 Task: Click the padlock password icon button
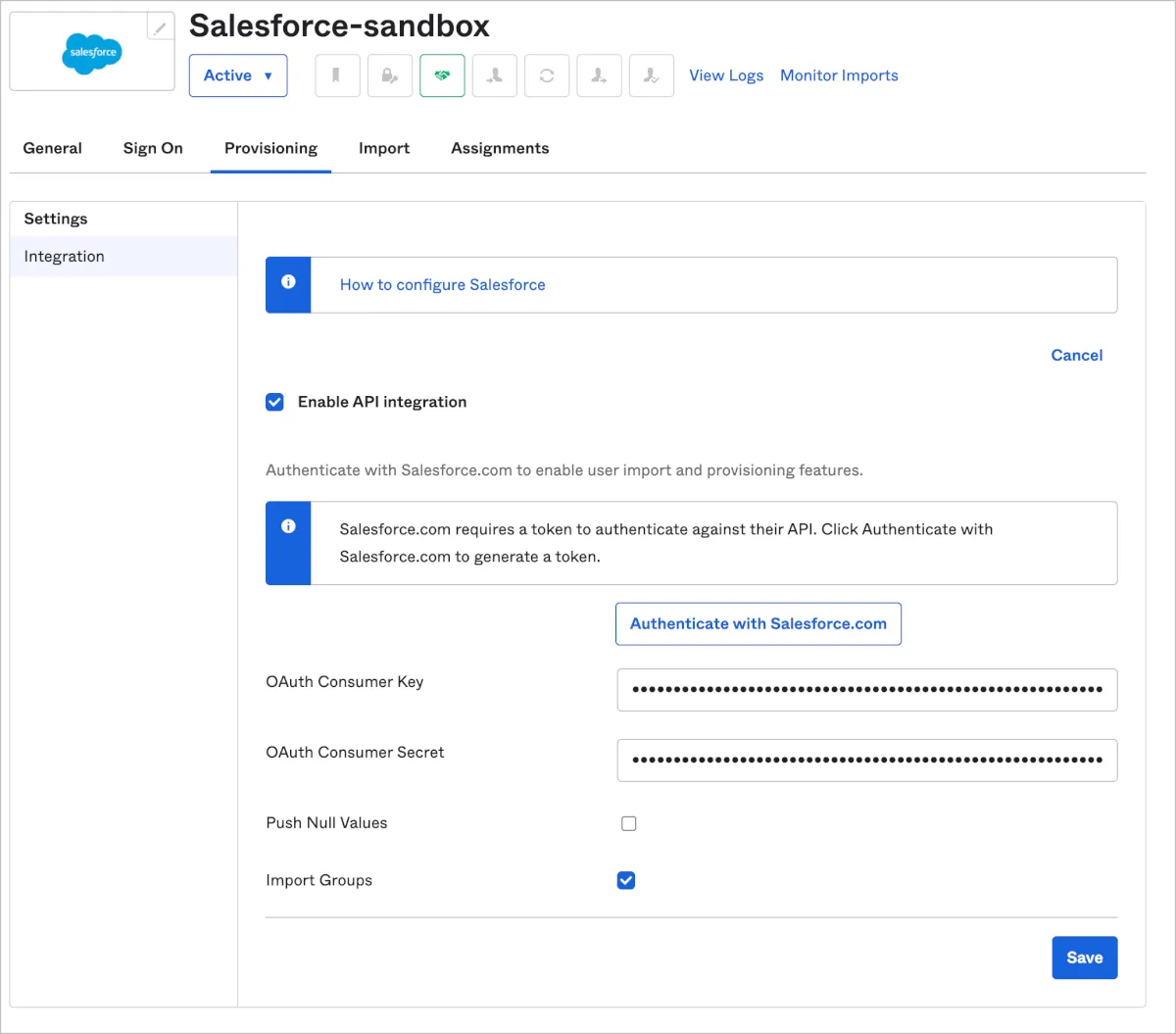389,75
